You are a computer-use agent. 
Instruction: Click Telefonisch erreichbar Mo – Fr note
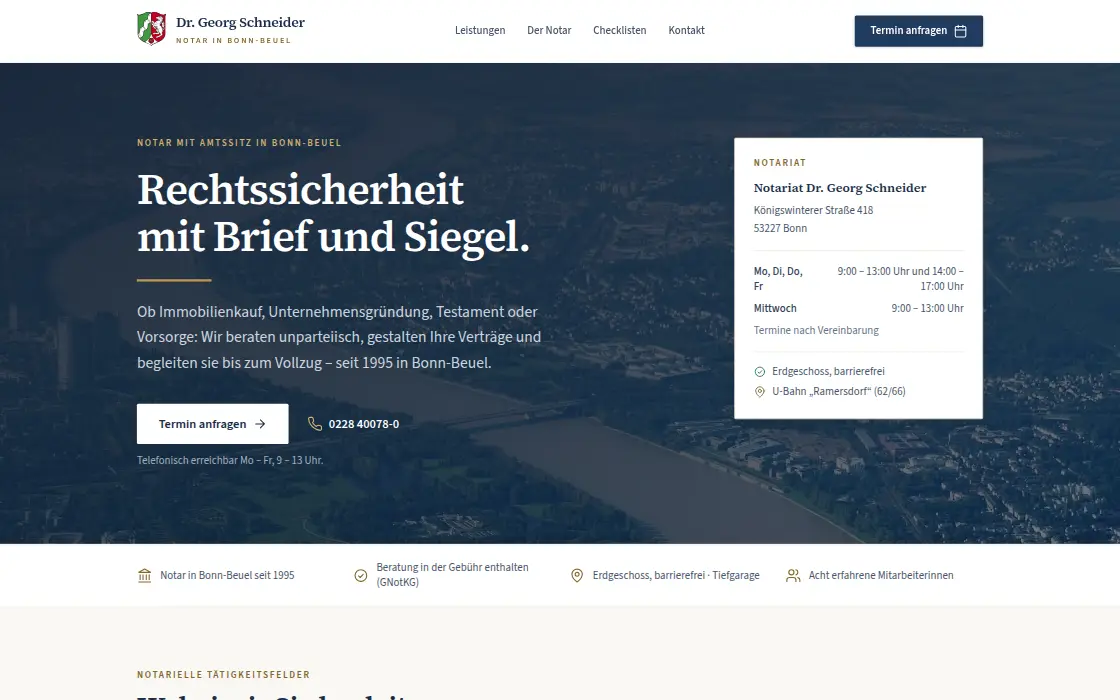(x=230, y=460)
